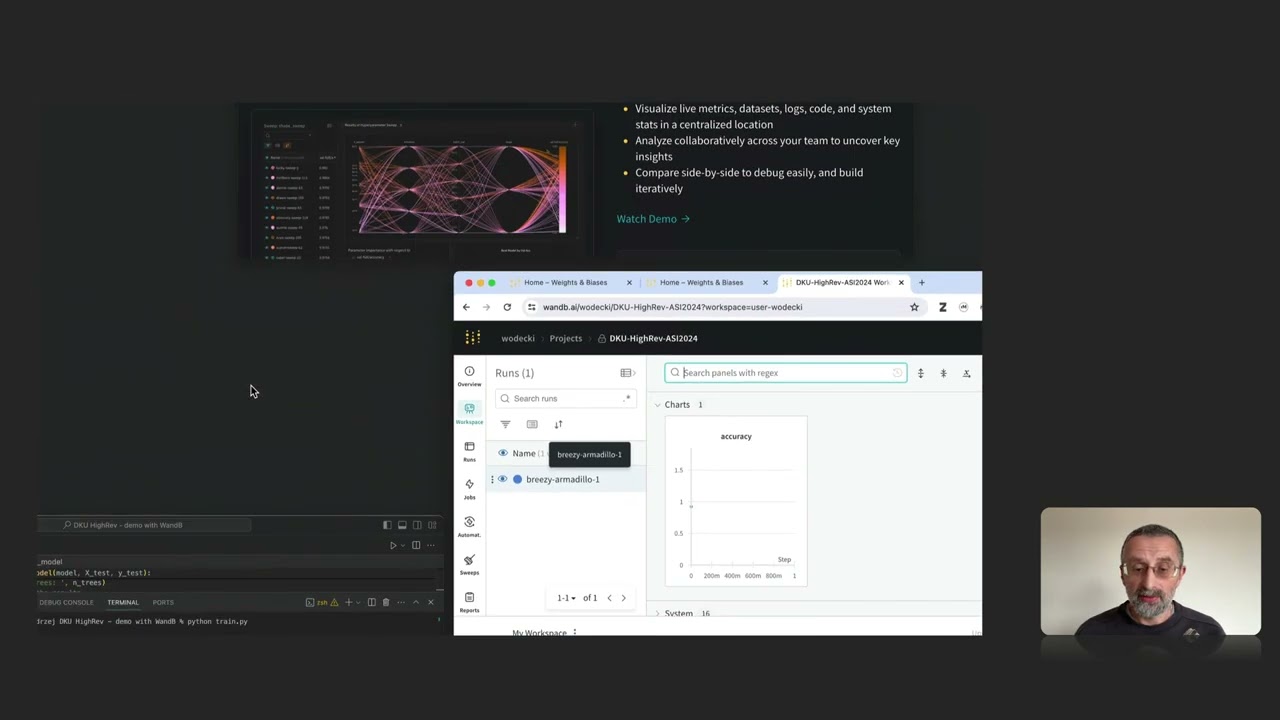Image resolution: width=1280 pixels, height=720 pixels.
Task: Toggle visibility of all runs via the Name eye
Action: pos(503,453)
